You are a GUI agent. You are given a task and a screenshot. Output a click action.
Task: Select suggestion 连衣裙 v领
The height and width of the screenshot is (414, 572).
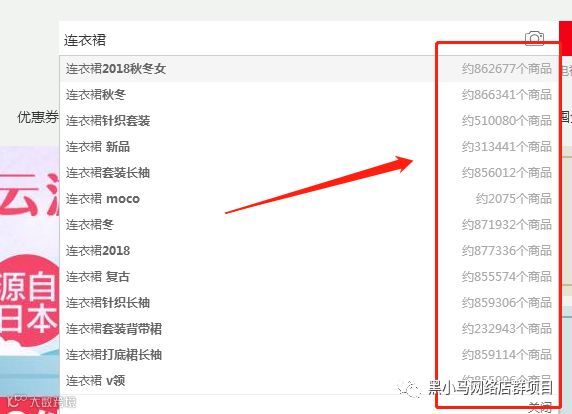pos(309,380)
